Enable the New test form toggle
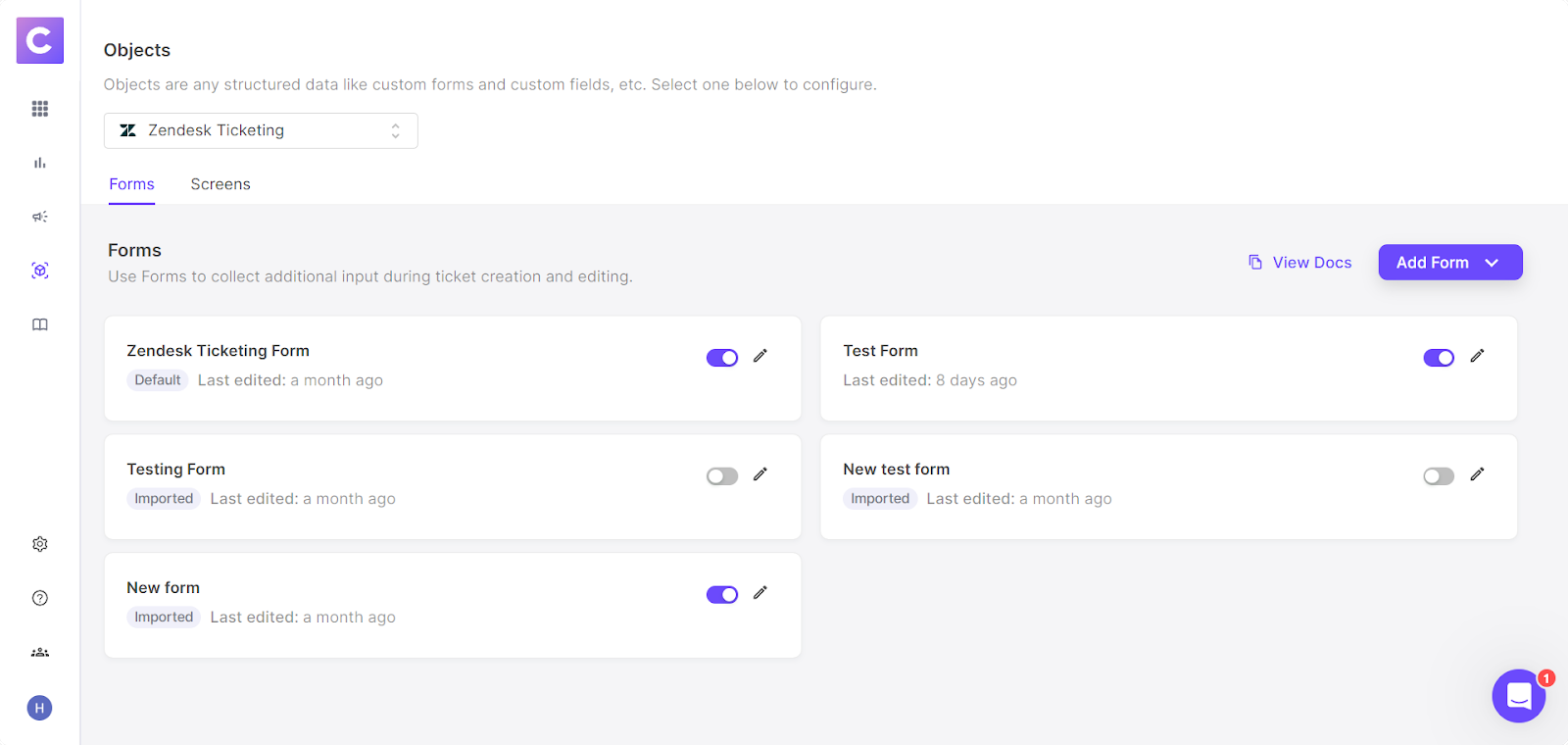The height and width of the screenshot is (745, 1568). click(x=1439, y=476)
